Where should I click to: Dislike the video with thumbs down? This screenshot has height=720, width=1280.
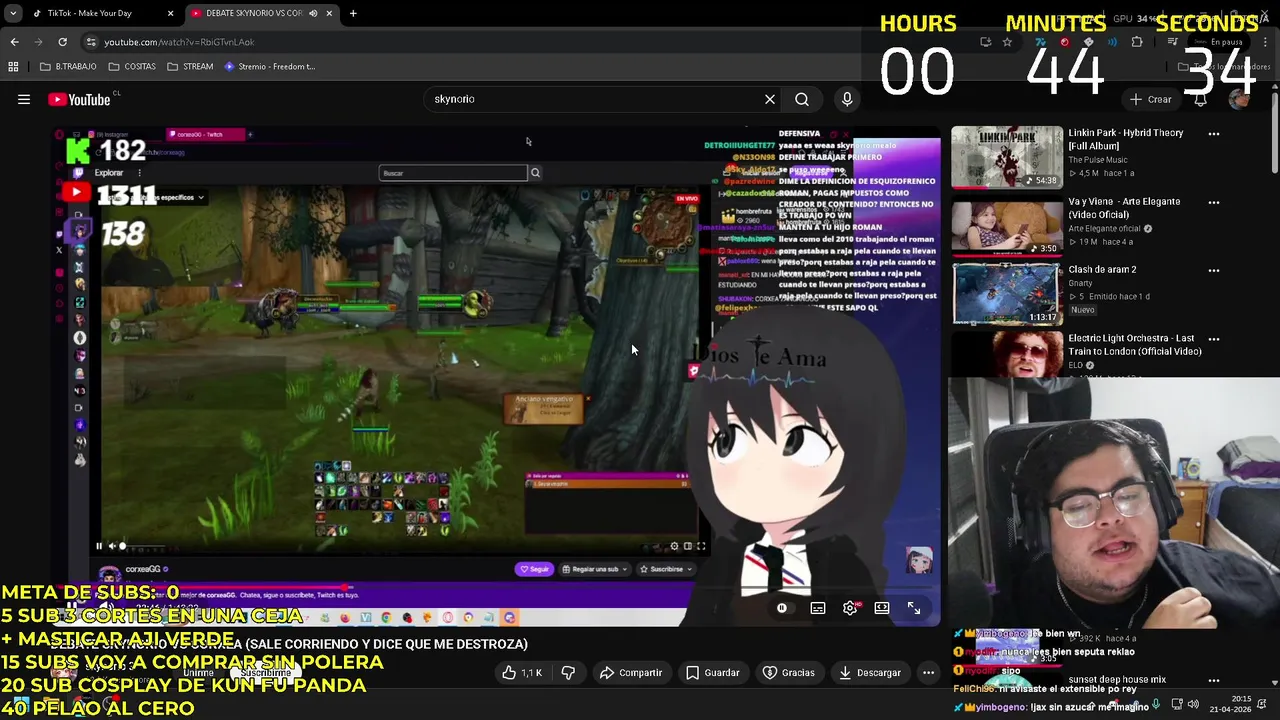[568, 673]
